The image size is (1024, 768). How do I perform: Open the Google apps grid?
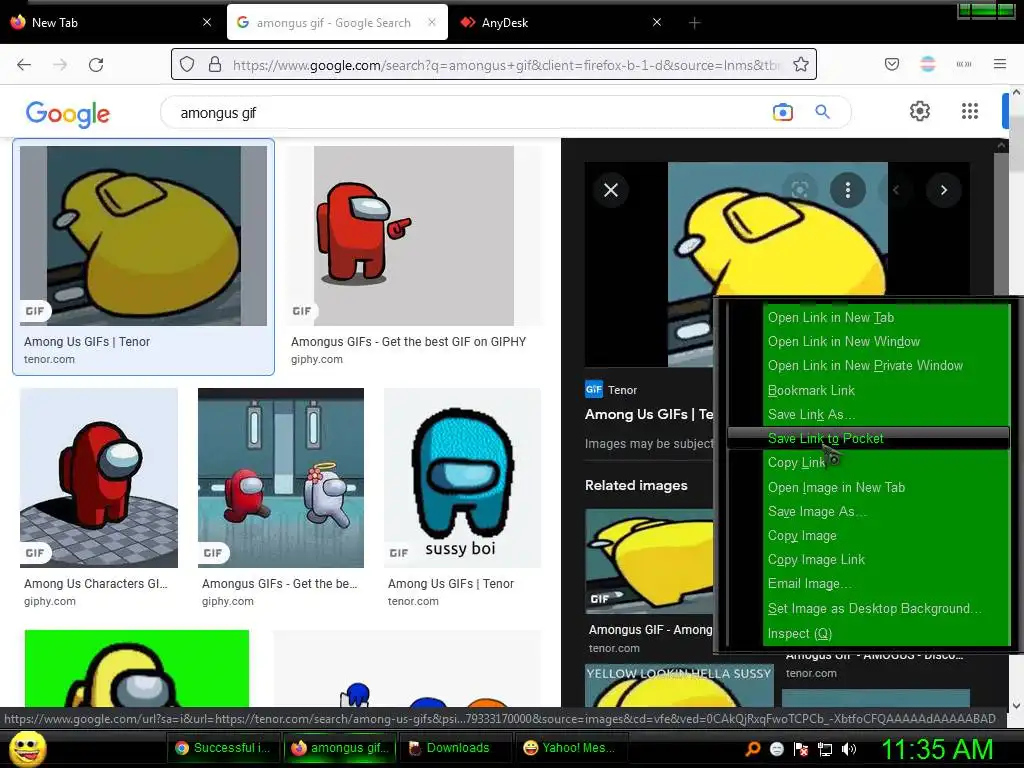970,111
